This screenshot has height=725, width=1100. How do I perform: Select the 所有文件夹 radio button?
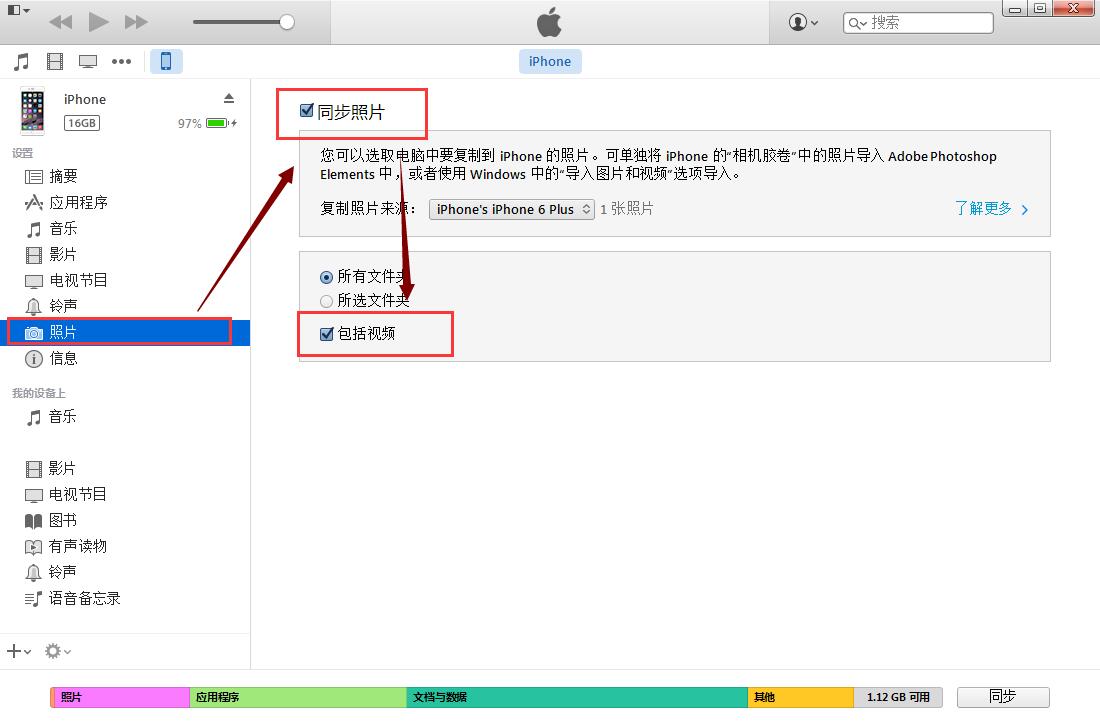326,277
